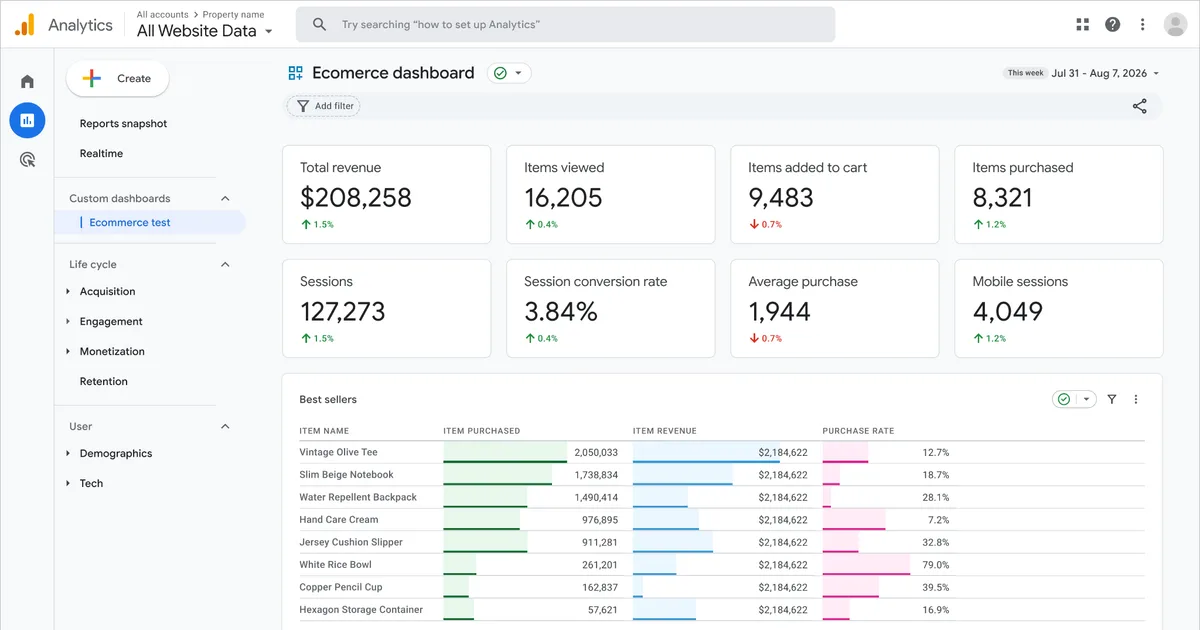This screenshot has height=630, width=1200.
Task: Open the apps grid icon
Action: click(x=1082, y=25)
